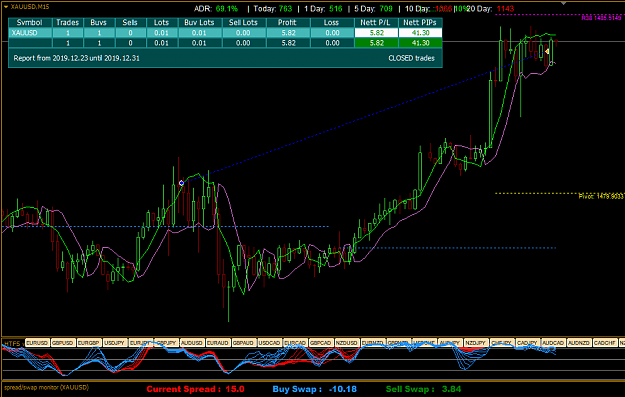This screenshot has width=625, height=397.
Task: Click the HTF5 indicator label
Action: pos(12,344)
